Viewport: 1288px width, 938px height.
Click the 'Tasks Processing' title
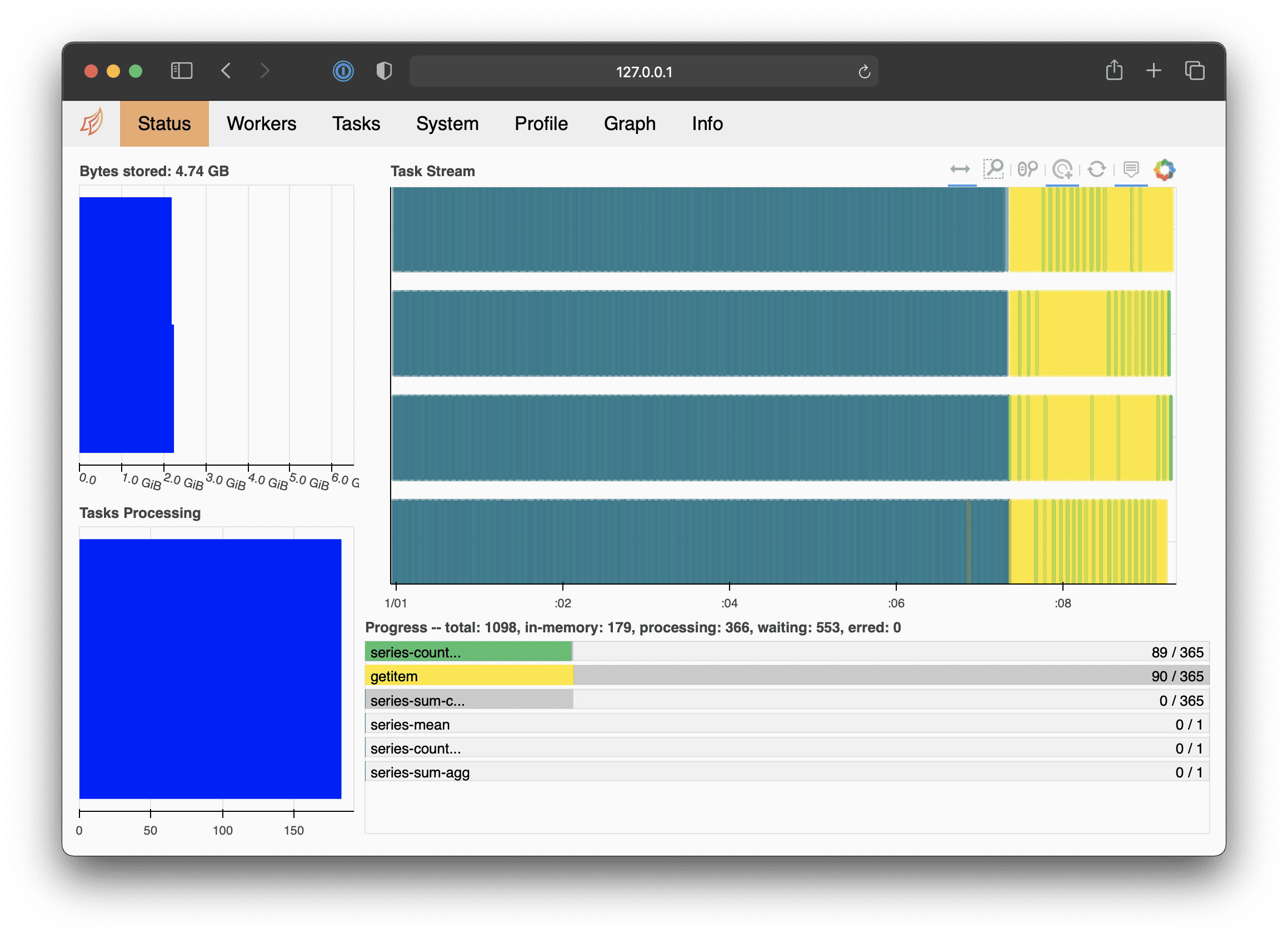point(140,513)
